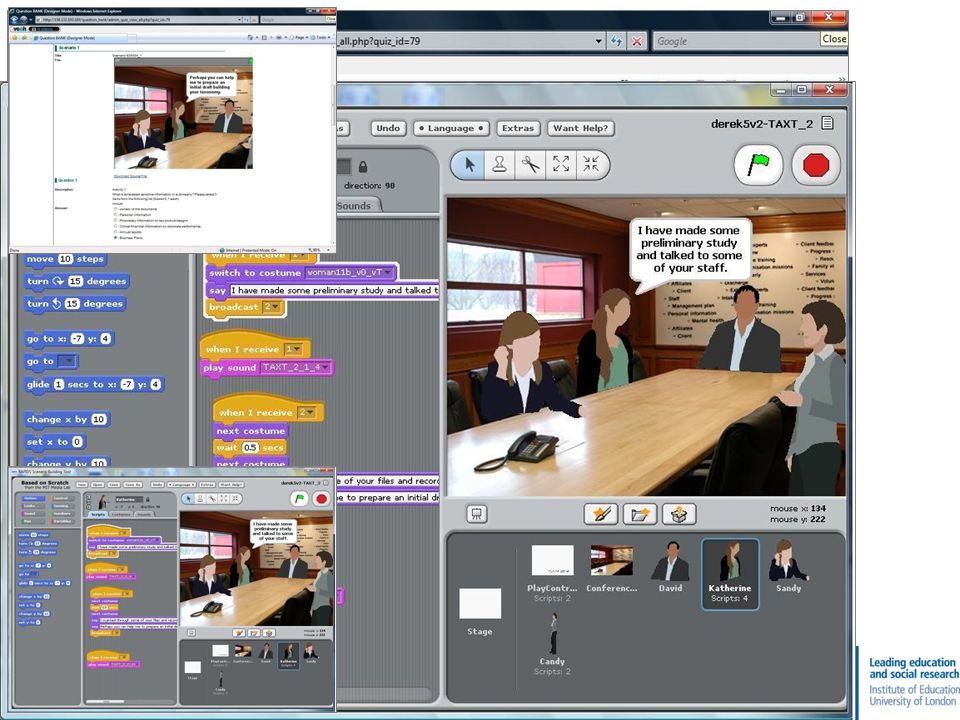Screen dimensions: 960x720
Task: Click the next costume block under when I receive 2
Action: pyautogui.click(x=250, y=430)
